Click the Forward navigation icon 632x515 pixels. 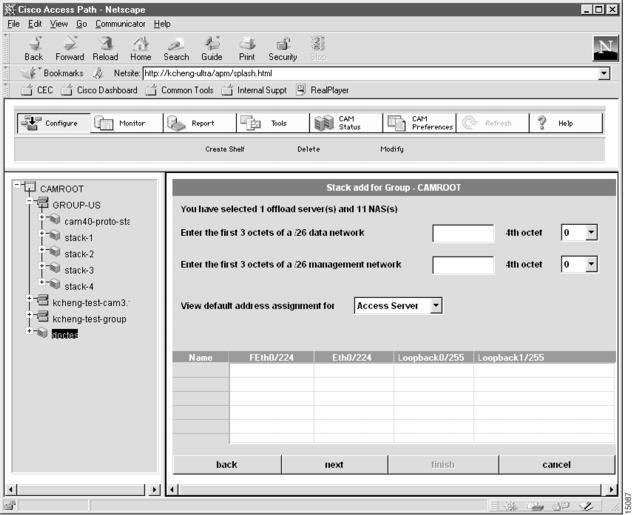click(70, 48)
